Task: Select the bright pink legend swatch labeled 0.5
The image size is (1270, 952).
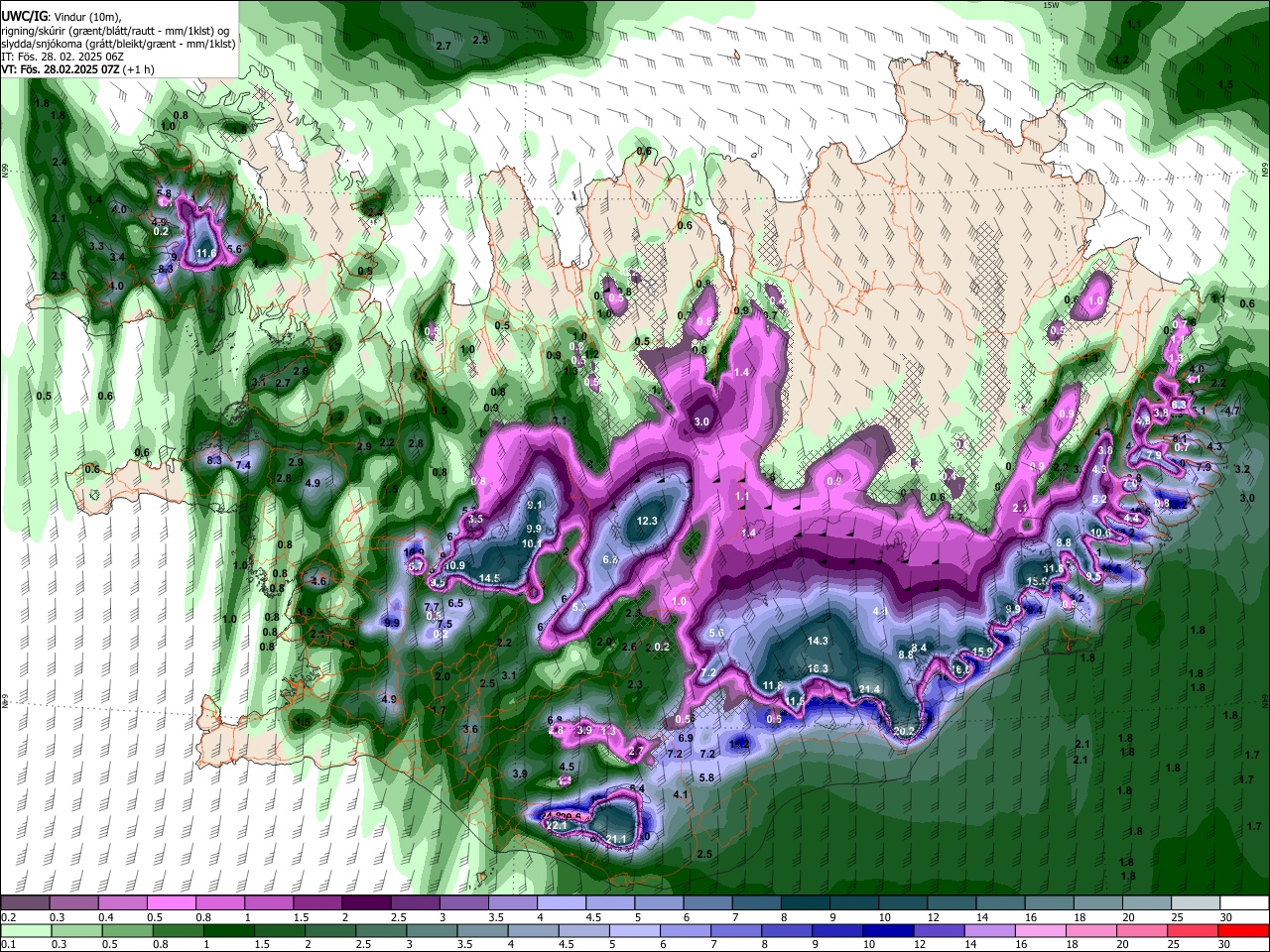Action: (x=171, y=902)
